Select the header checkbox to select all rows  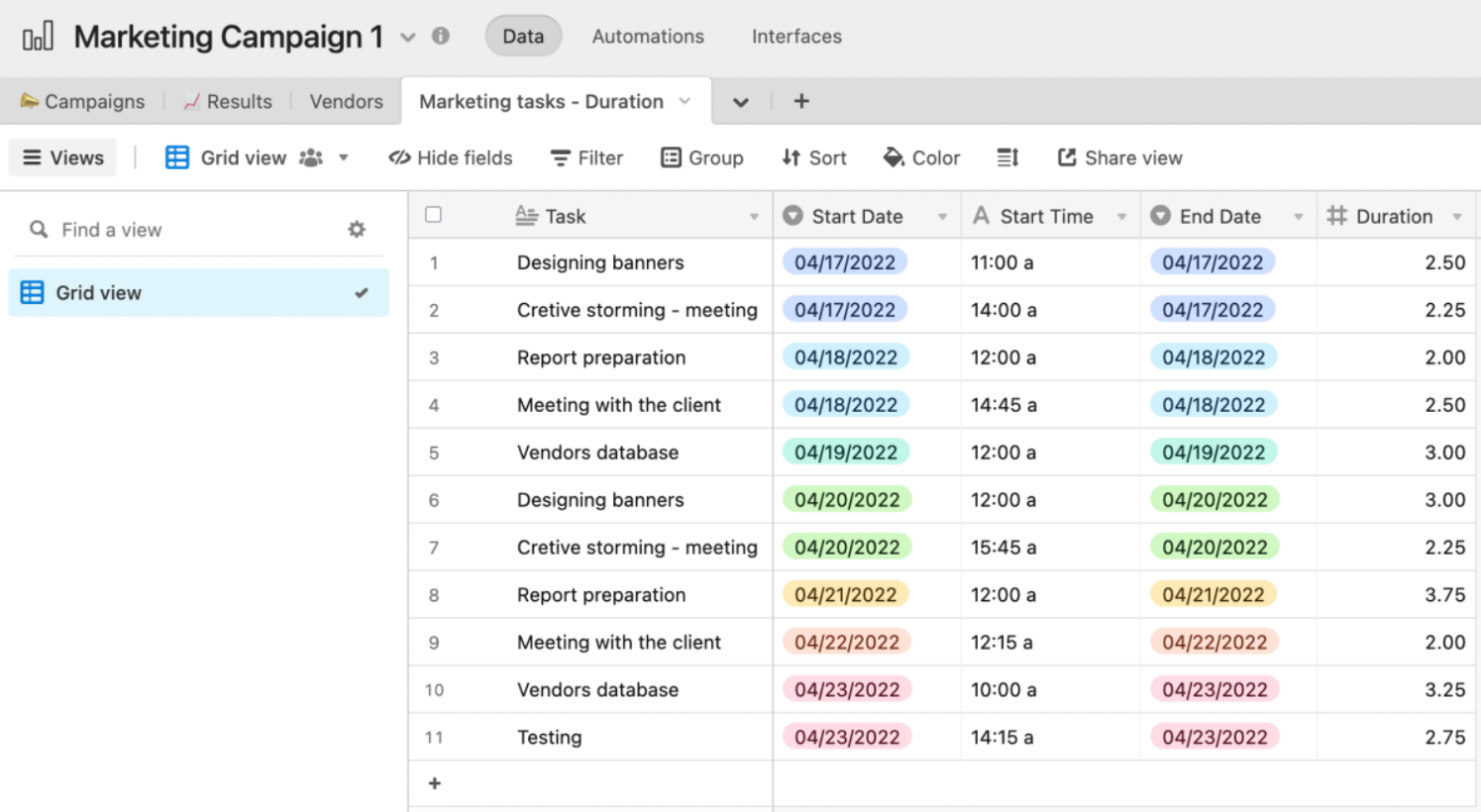pos(434,215)
